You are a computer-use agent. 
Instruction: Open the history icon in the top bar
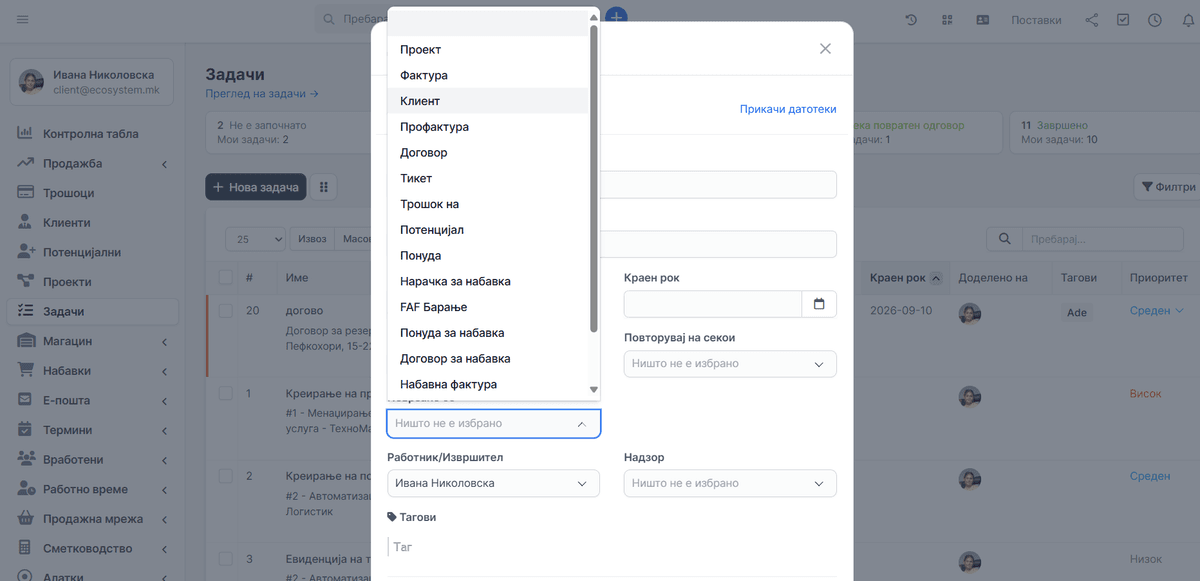[912, 20]
